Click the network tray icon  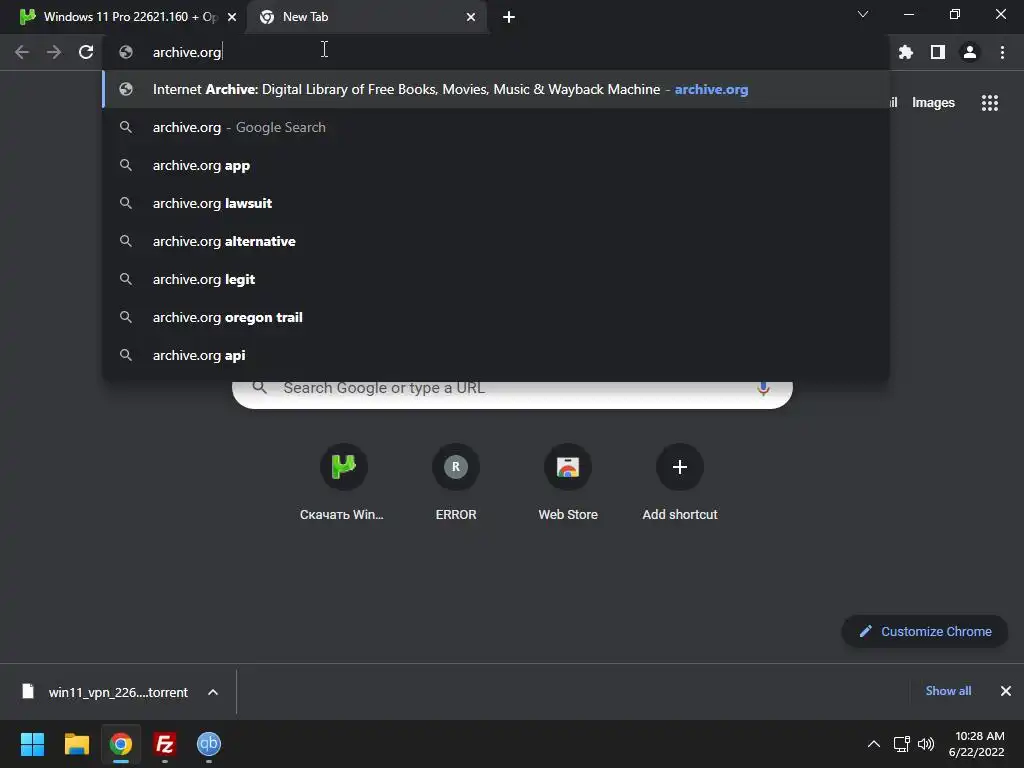902,744
